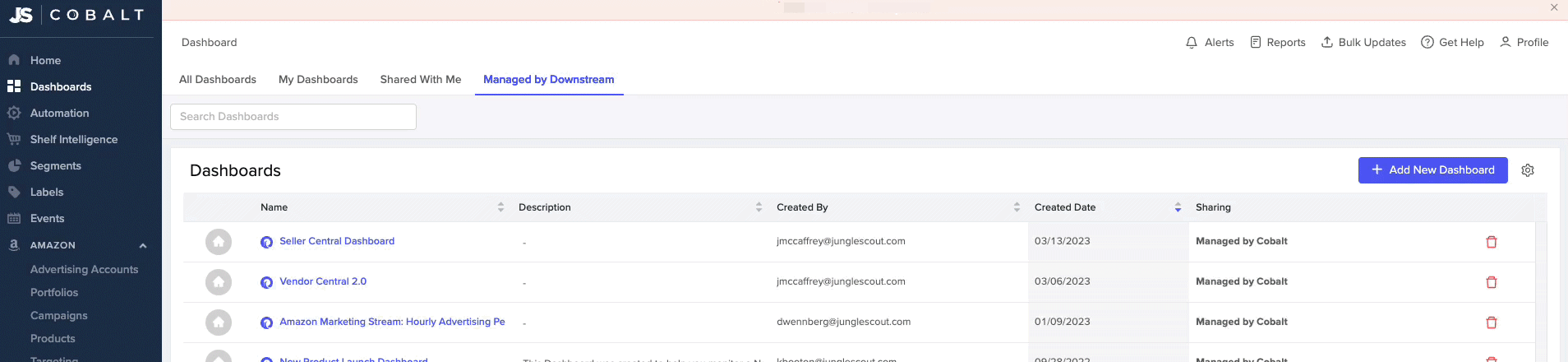Sort table by Description column
This screenshot has width=1568, height=362.
[x=759, y=207]
